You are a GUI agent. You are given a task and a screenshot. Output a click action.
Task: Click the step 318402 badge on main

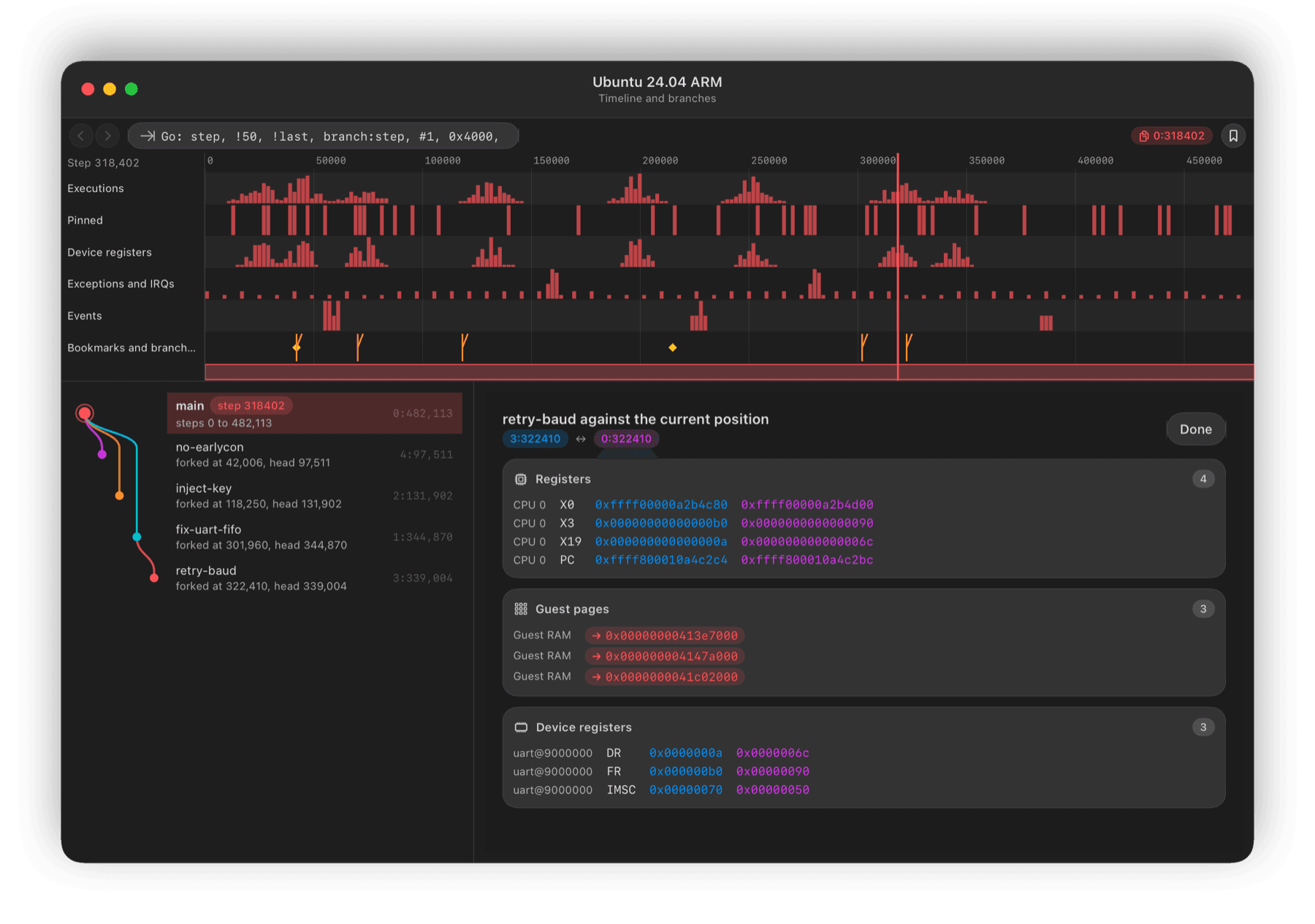pyautogui.click(x=251, y=406)
